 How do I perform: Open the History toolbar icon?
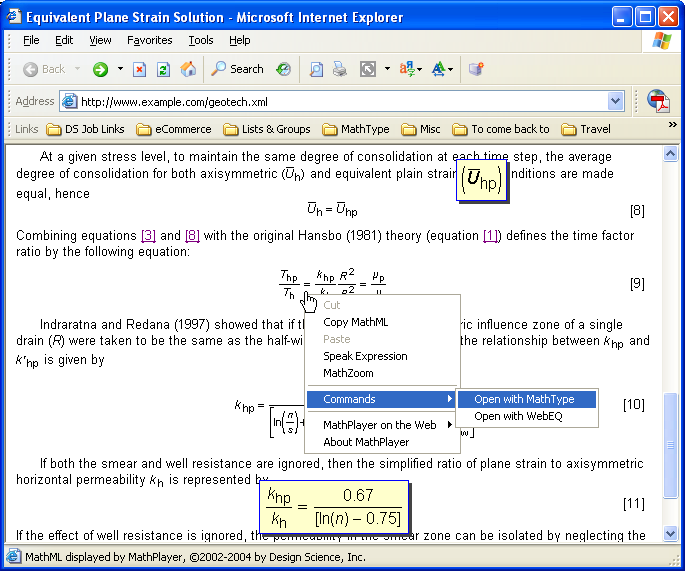click(x=284, y=69)
